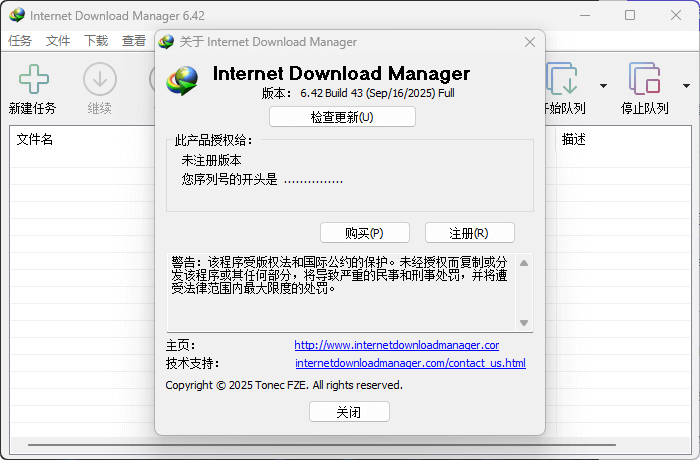
Task: Click the 新建任务 add icon
Action: pyautogui.click(x=33, y=79)
